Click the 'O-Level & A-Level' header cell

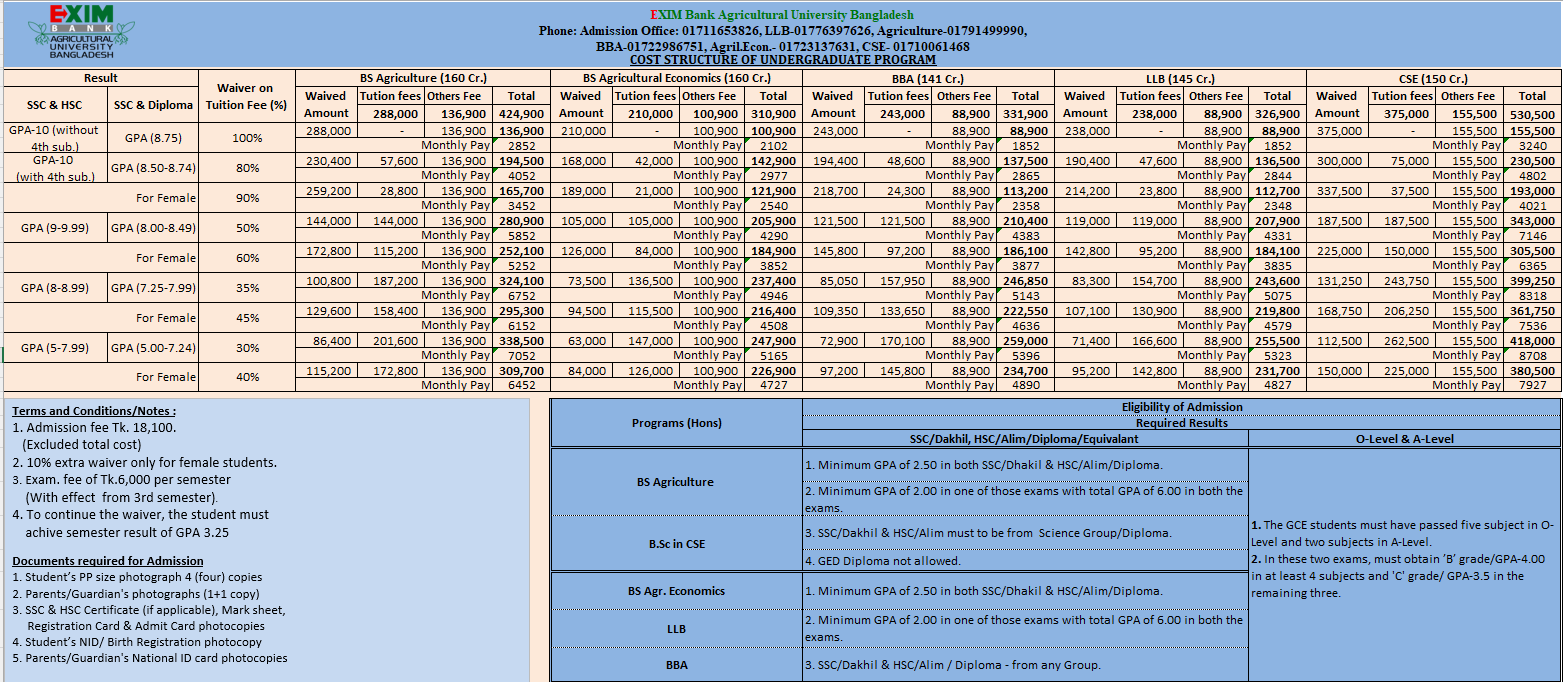(1404, 438)
